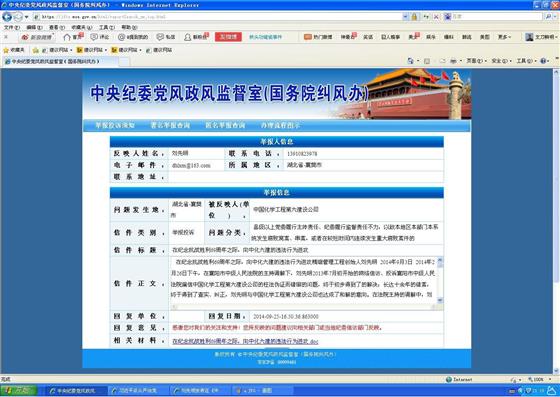This screenshot has width=560, height=397.
Task: Expand the 更多 dropdown in Weibo toolbar
Action: (504, 37)
